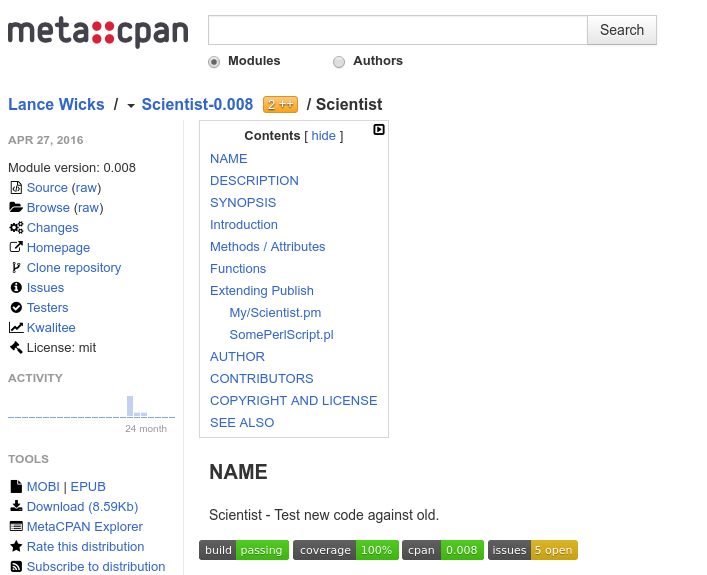Viewport: 707px width, 575px height.
Task: Open the Browse link
Action: pyautogui.click(x=48, y=208)
